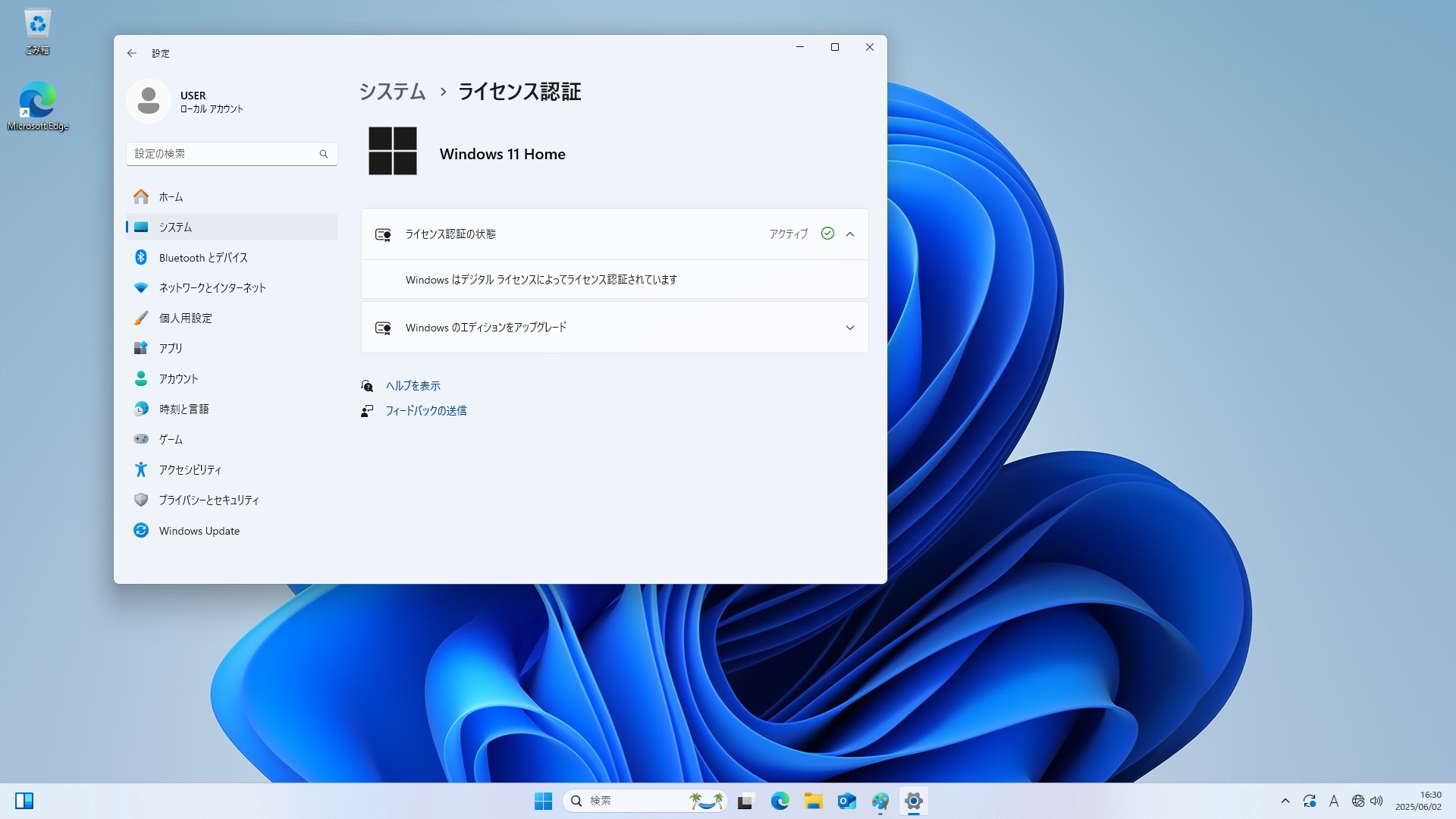The width and height of the screenshot is (1456, 819).
Task: Click the Windows 11 Home edition text
Action: pos(503,154)
